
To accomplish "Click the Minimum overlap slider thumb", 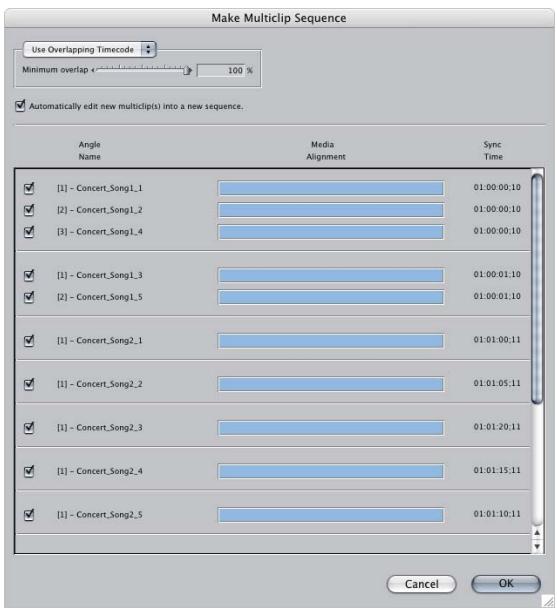I will [188, 70].
